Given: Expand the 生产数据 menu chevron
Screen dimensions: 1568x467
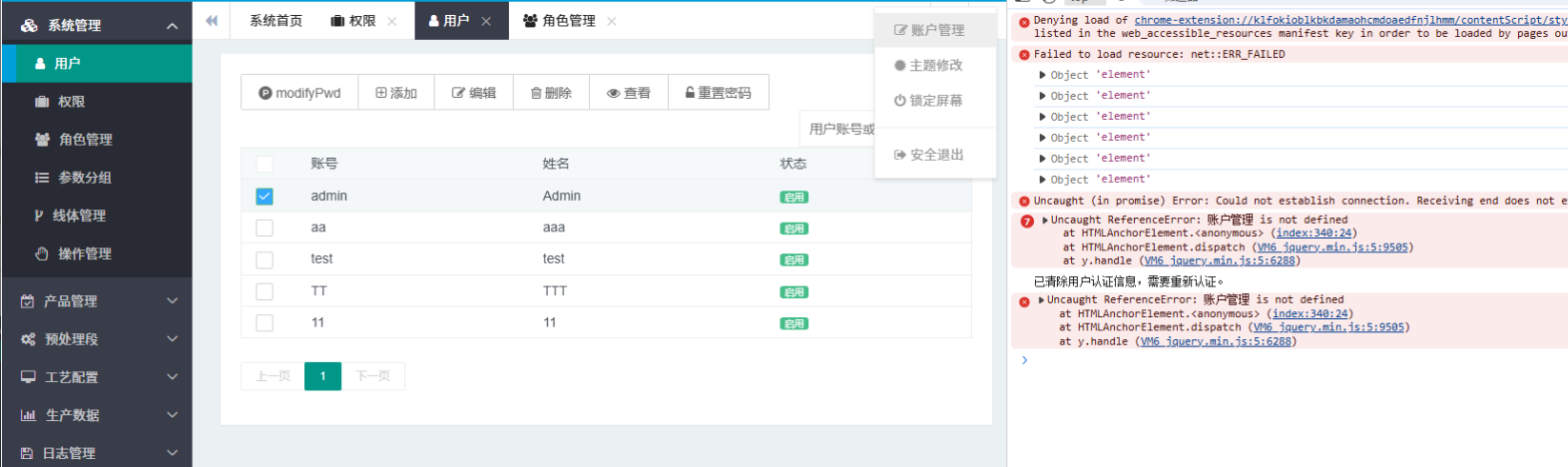Looking at the screenshot, I should (x=173, y=414).
